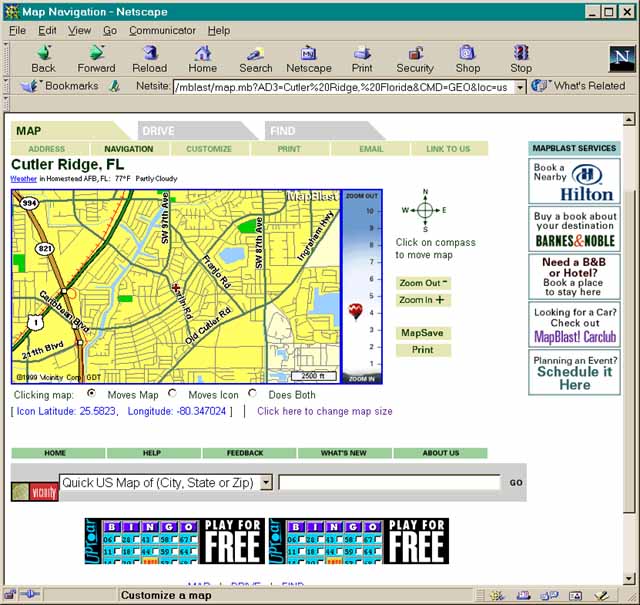Click the Netscape N logo

tap(622, 59)
